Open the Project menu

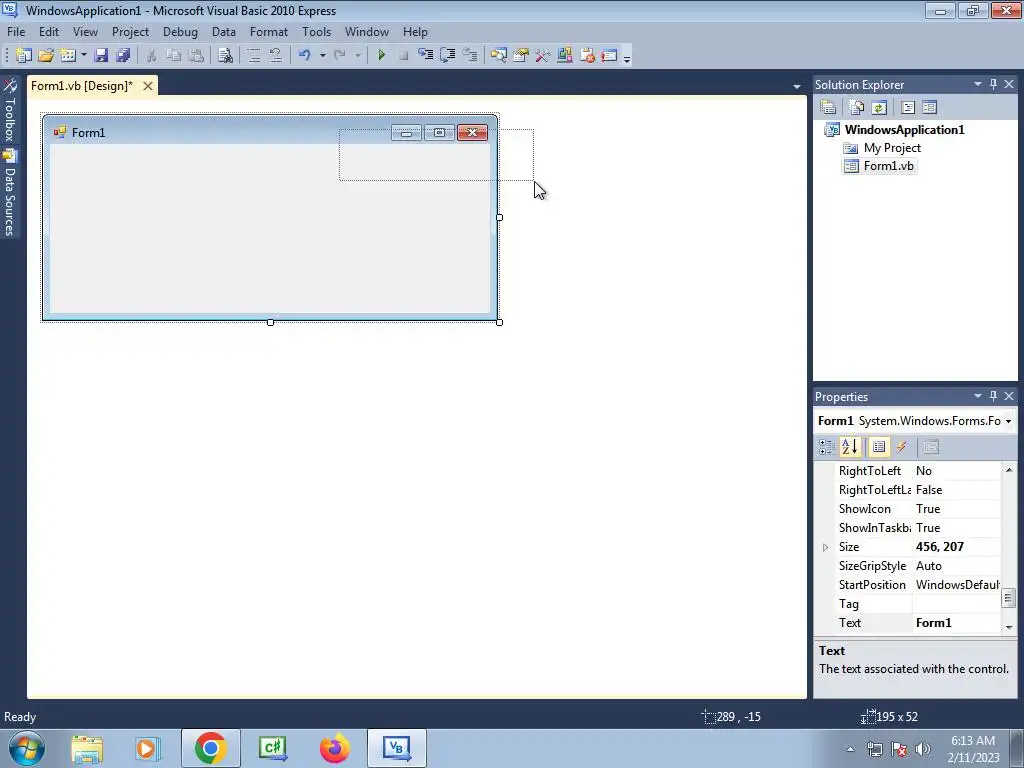click(130, 31)
